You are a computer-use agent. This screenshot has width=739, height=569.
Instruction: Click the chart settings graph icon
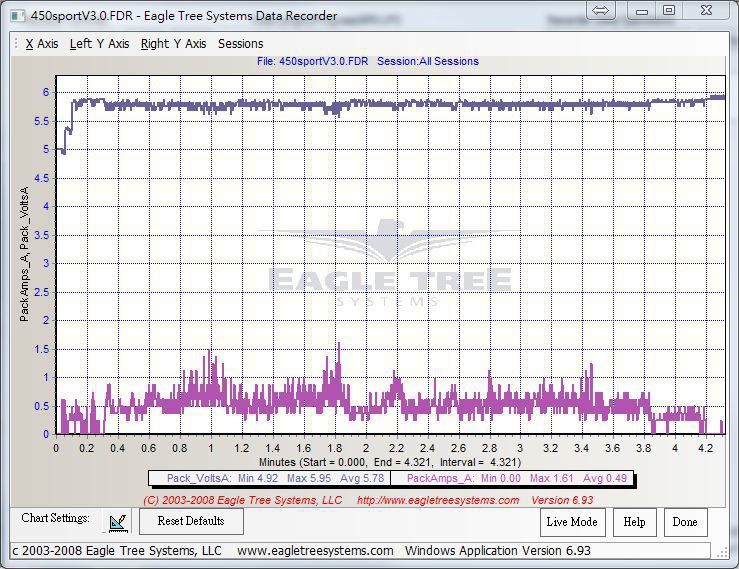pos(118,522)
